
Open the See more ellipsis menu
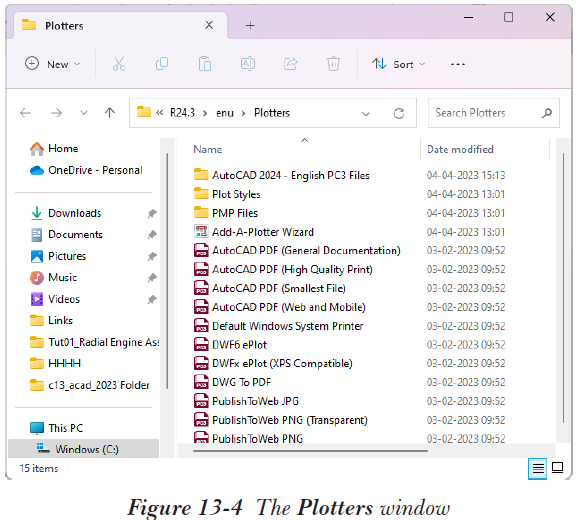(x=457, y=64)
